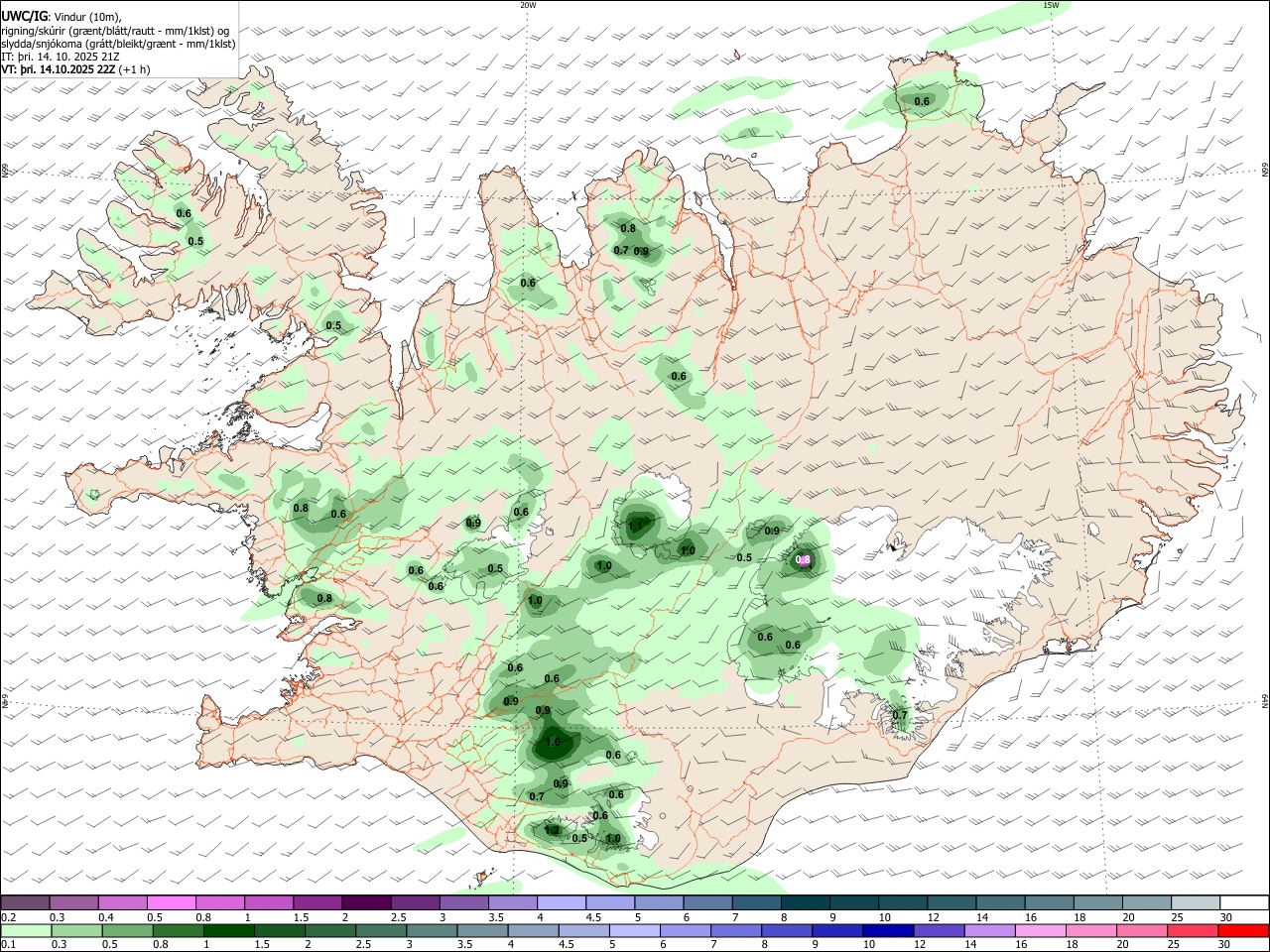Select lower legend light pink swatch between 16 and 18
The width and height of the screenshot is (1270, 952).
[1041, 931]
